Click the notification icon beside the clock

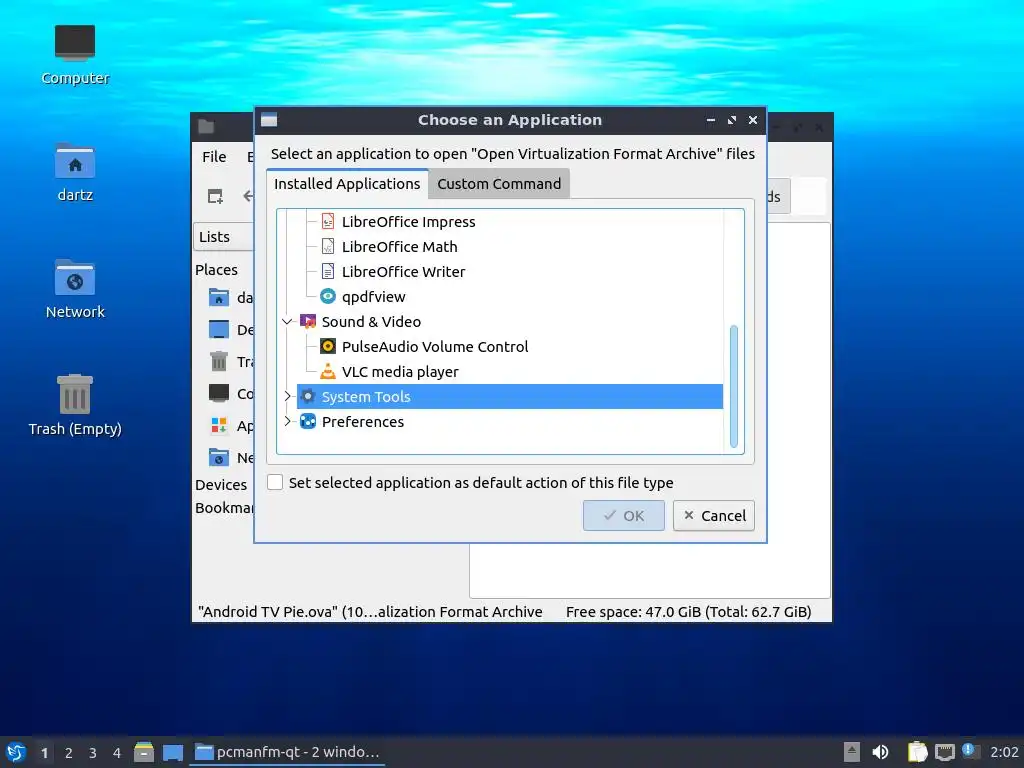point(969,750)
